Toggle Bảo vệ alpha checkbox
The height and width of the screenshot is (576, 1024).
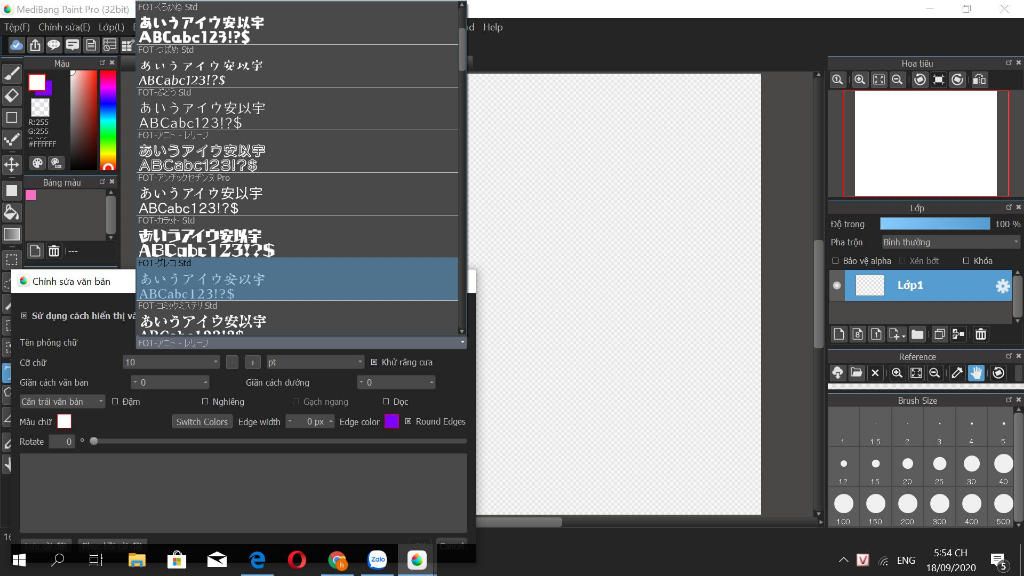[x=835, y=261]
